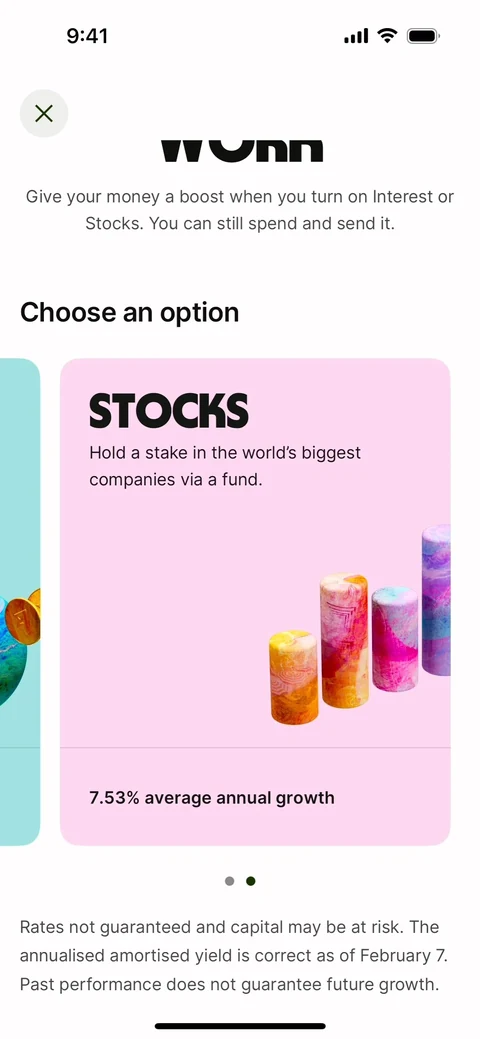Tap the gold coin on the teal card
This screenshot has width=480, height=1039.
(x=23, y=618)
